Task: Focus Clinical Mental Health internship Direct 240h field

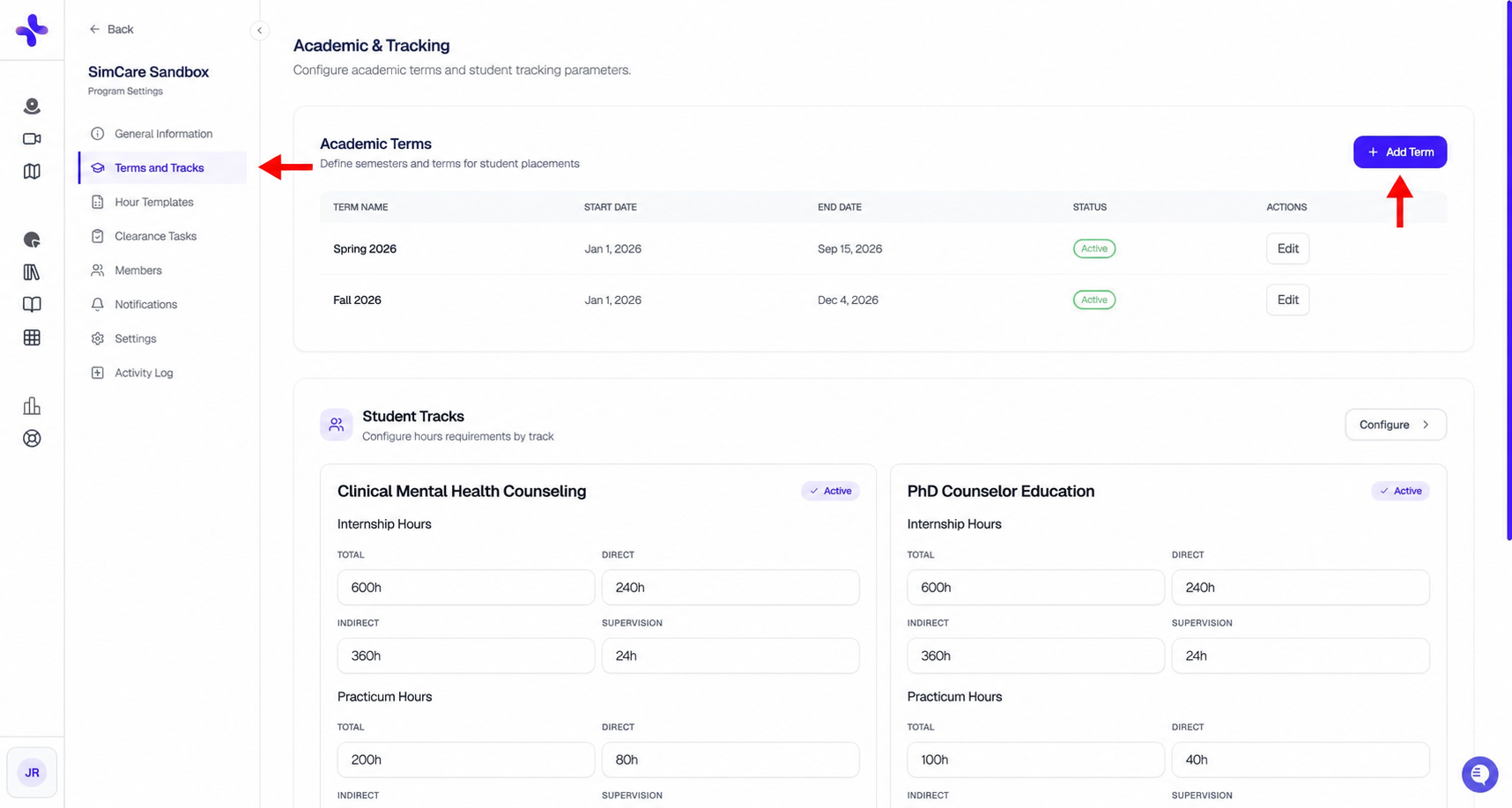Action: (730, 588)
